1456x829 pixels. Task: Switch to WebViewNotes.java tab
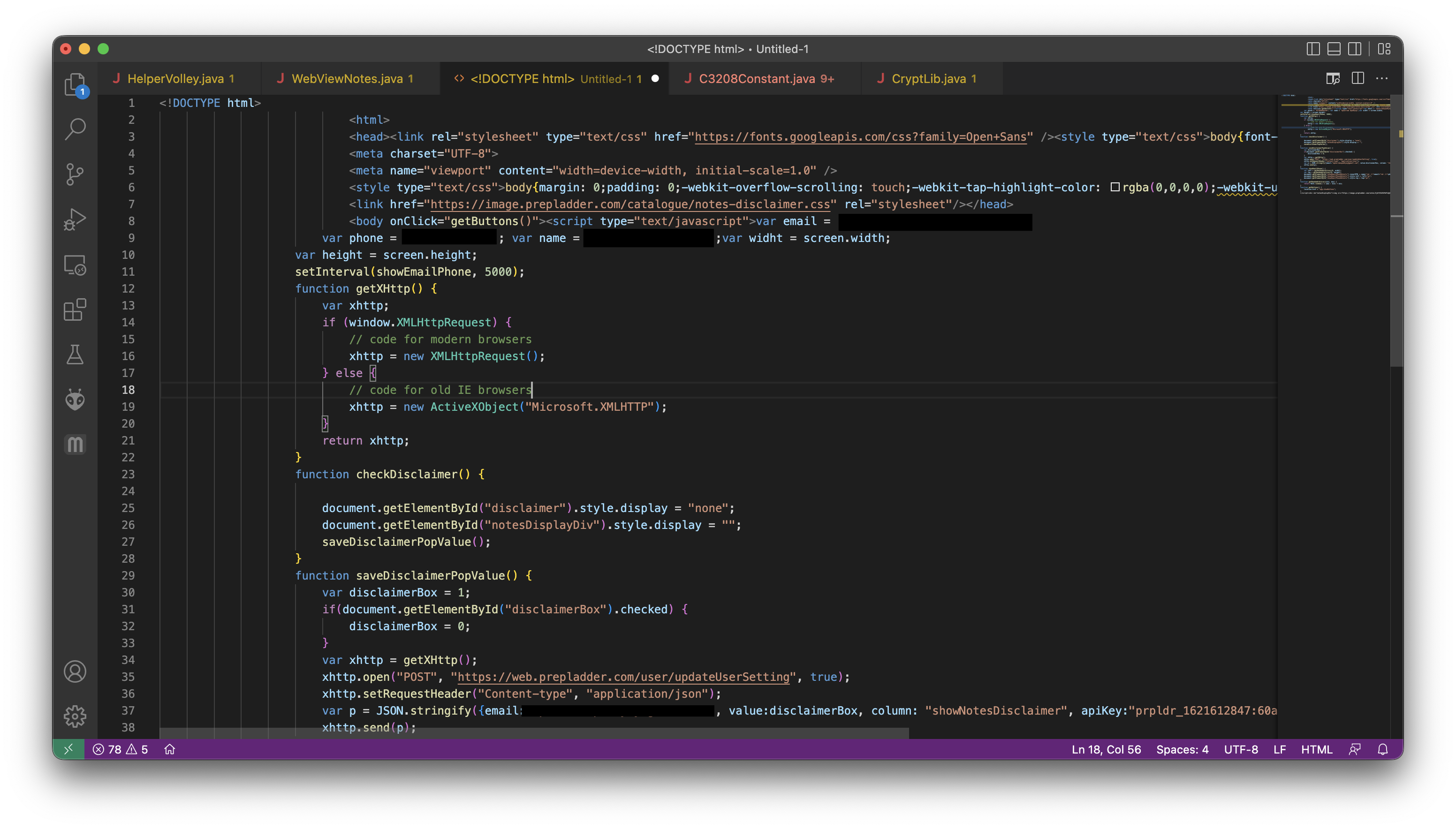tap(350, 79)
